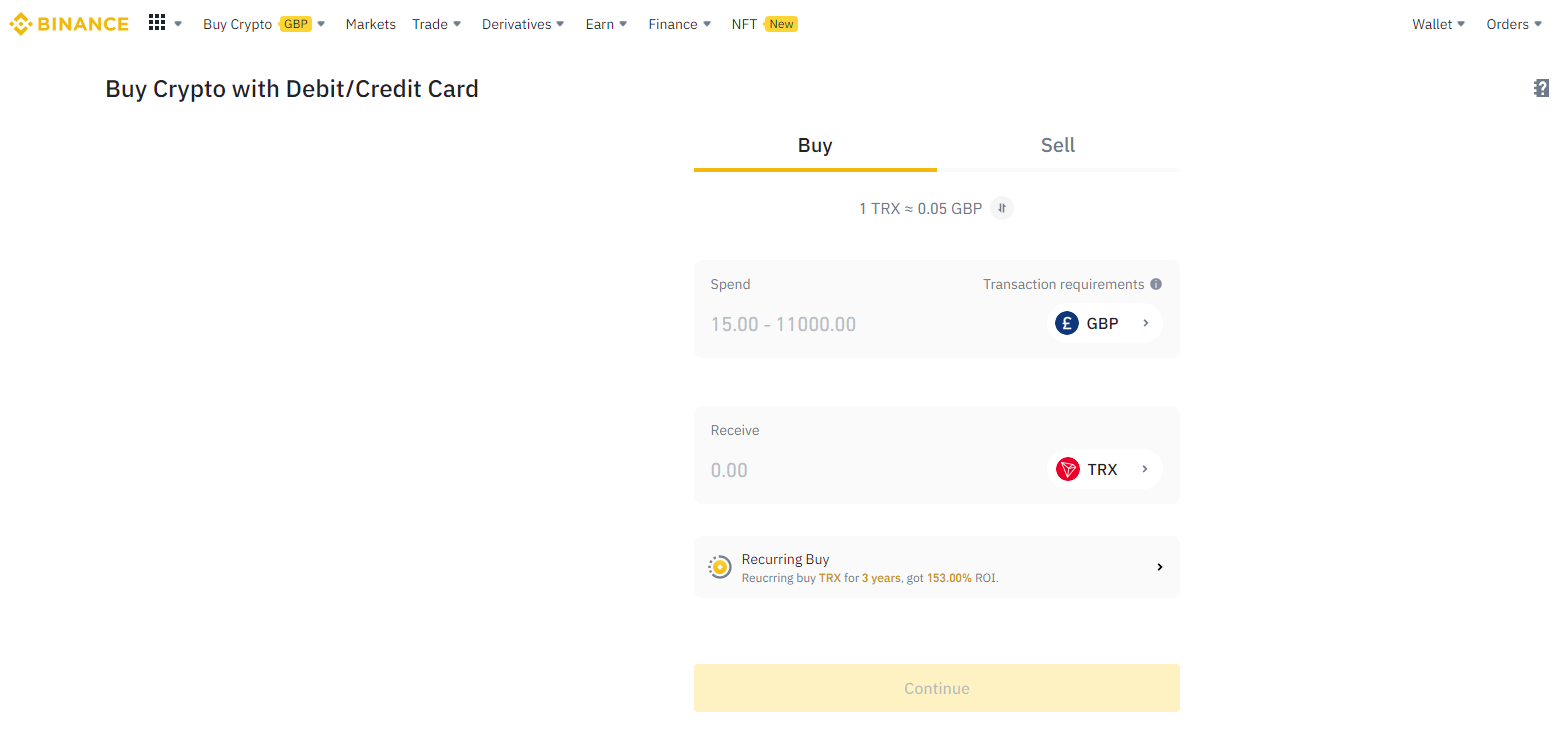Open the Earn dropdown

click(x=606, y=24)
